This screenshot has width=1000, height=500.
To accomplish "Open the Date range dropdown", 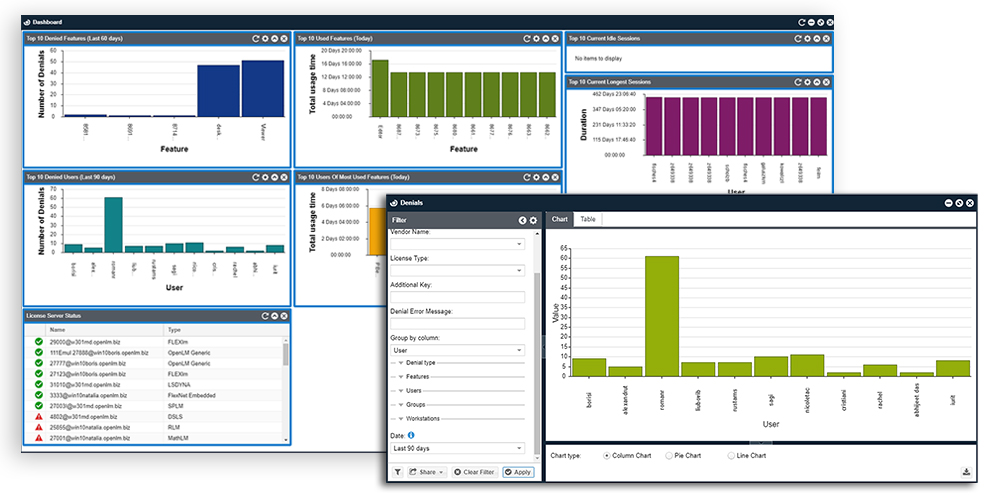I will [x=457, y=449].
